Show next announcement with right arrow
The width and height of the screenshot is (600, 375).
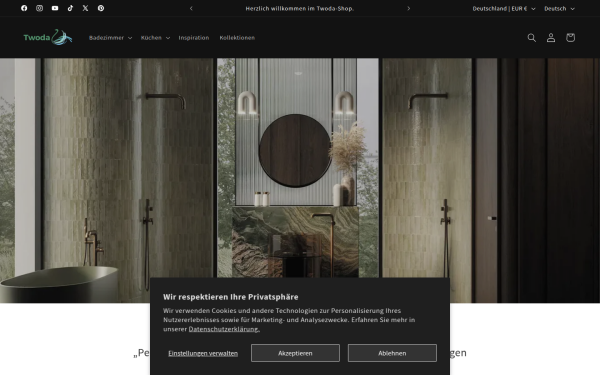409,8
